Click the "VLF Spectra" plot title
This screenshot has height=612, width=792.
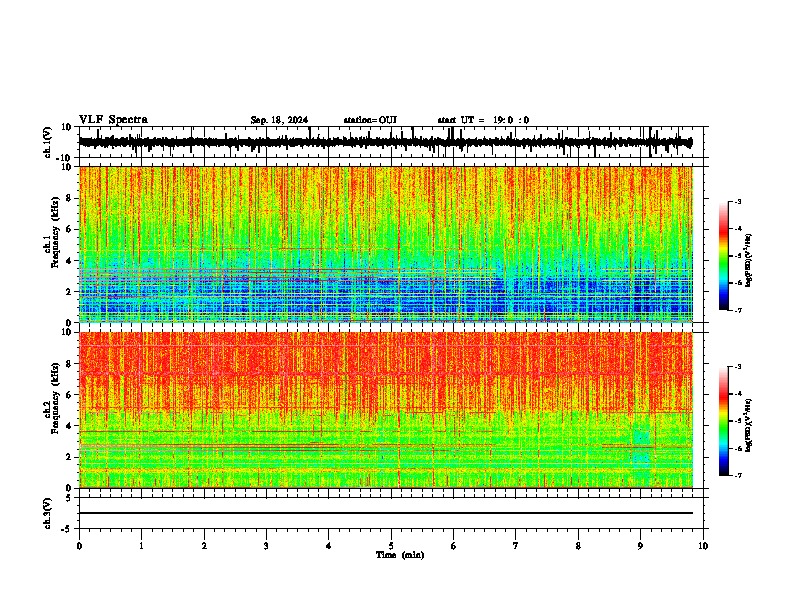coord(113,120)
